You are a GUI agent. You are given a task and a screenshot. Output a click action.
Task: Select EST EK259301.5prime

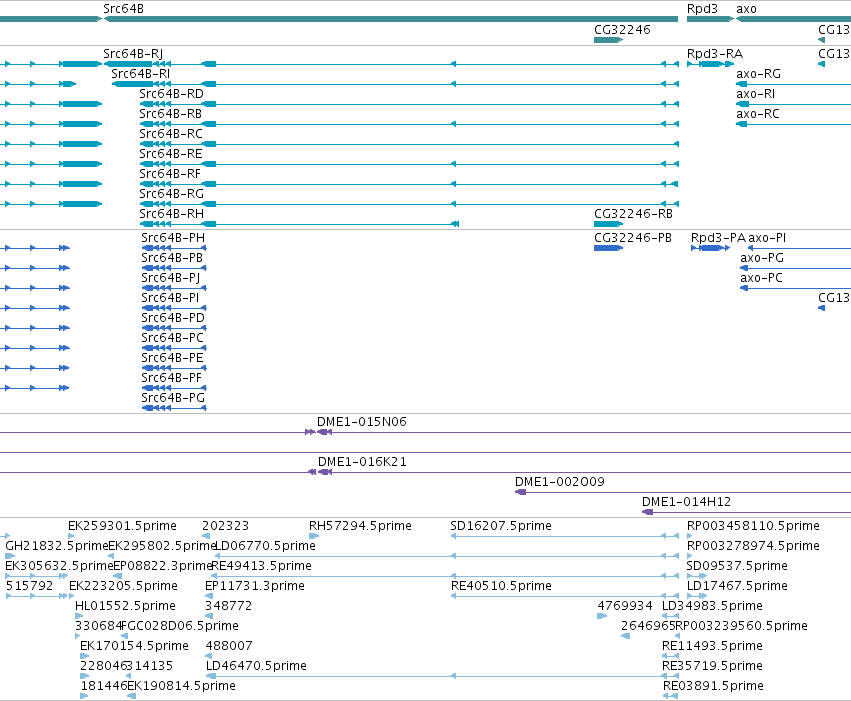click(x=122, y=526)
